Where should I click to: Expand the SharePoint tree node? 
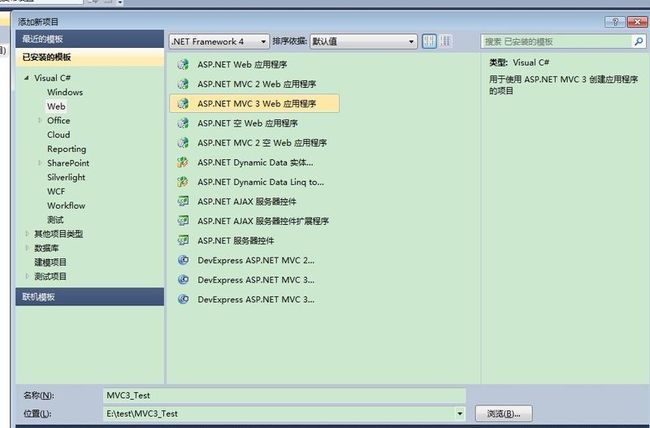[x=40, y=163]
